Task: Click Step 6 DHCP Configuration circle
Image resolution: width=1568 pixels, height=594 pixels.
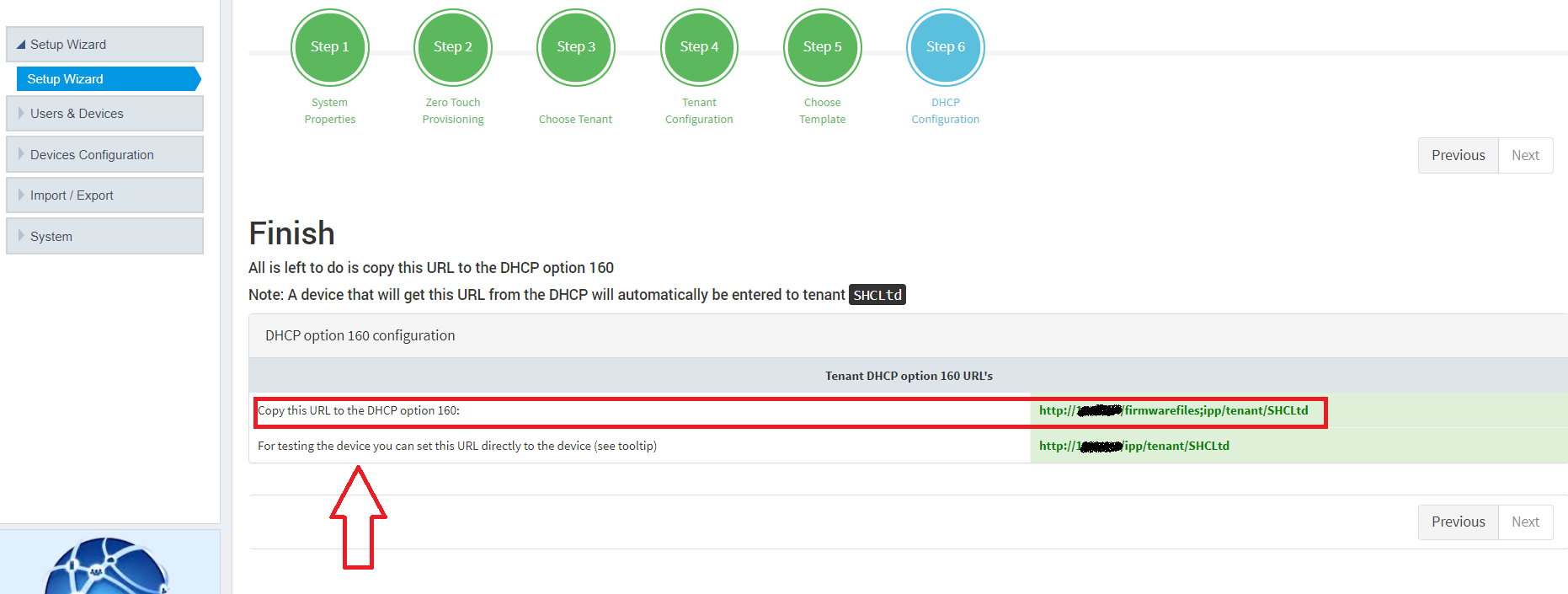Action: point(945,47)
